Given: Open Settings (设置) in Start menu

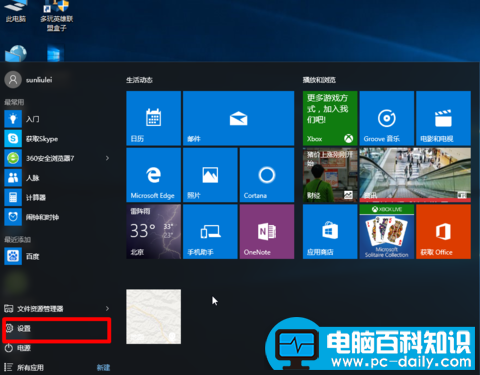Looking at the screenshot, I should coord(57,328).
